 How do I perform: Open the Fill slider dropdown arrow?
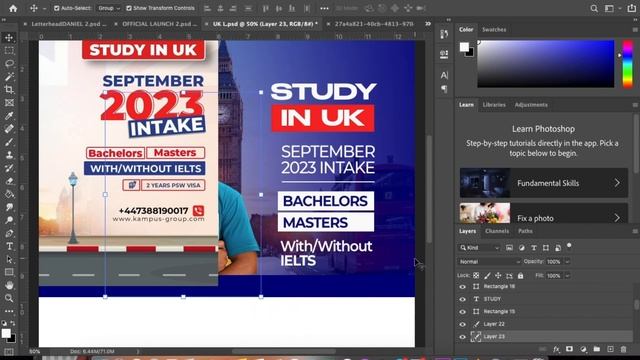[567, 276]
